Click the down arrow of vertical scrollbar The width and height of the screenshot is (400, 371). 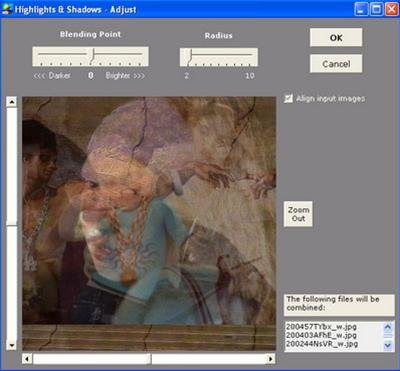(12, 345)
